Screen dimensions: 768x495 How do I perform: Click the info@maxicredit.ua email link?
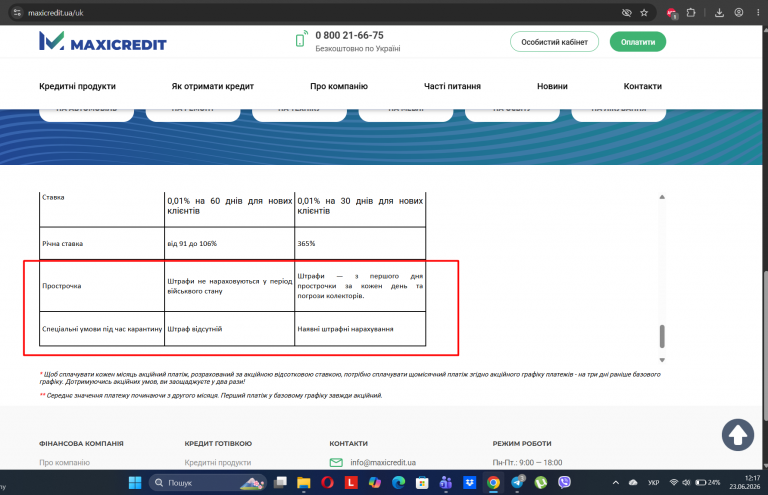(x=383, y=462)
